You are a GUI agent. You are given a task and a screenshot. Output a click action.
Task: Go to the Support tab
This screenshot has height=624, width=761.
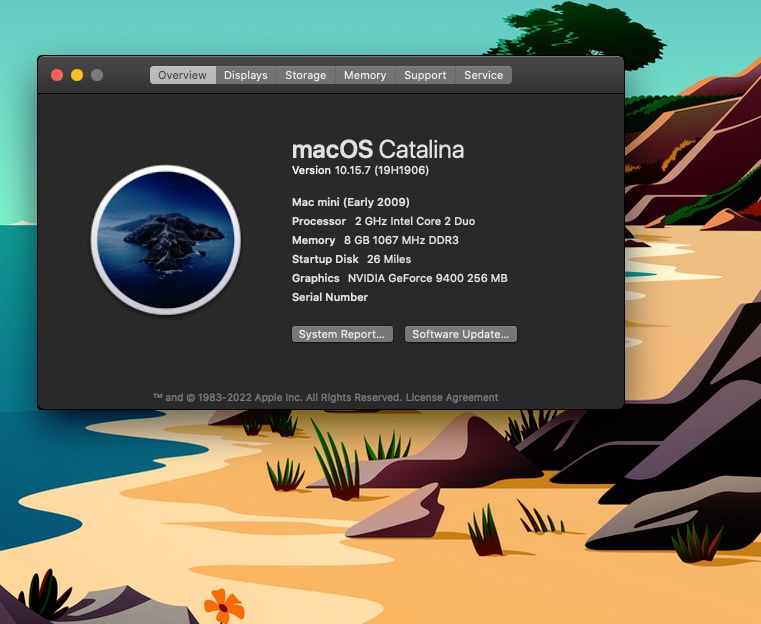coord(425,75)
